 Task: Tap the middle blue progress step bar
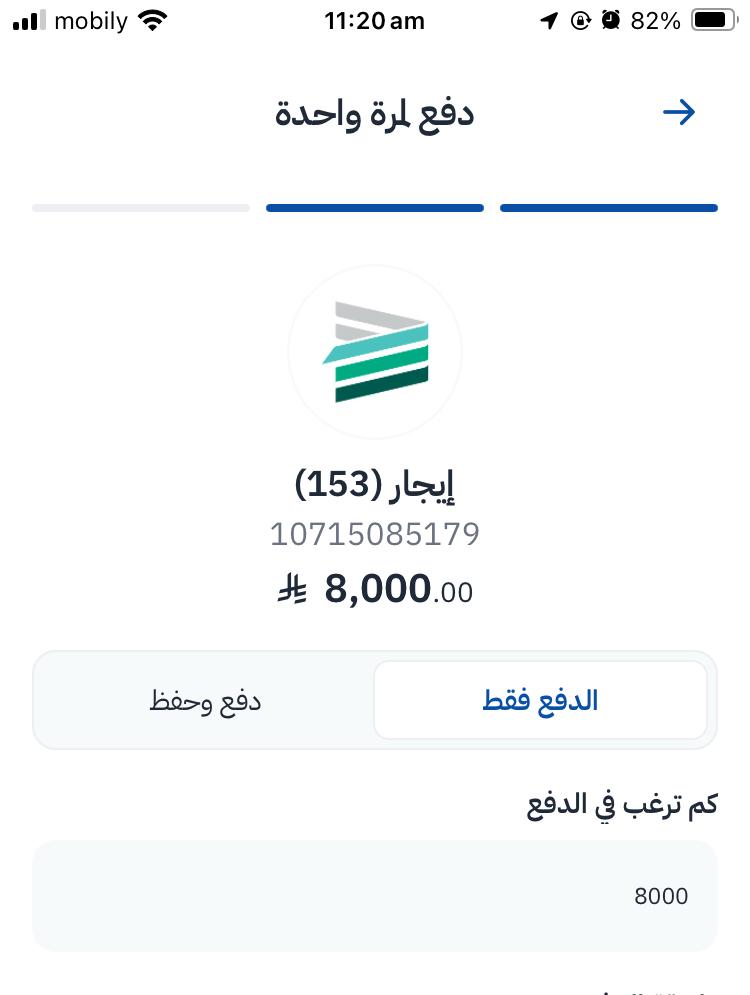click(x=375, y=208)
